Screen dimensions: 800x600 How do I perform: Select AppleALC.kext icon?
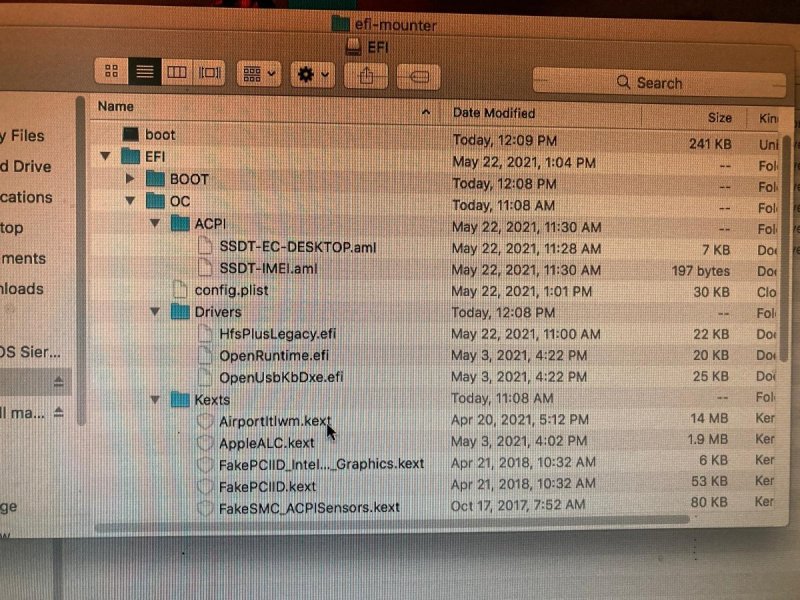205,442
